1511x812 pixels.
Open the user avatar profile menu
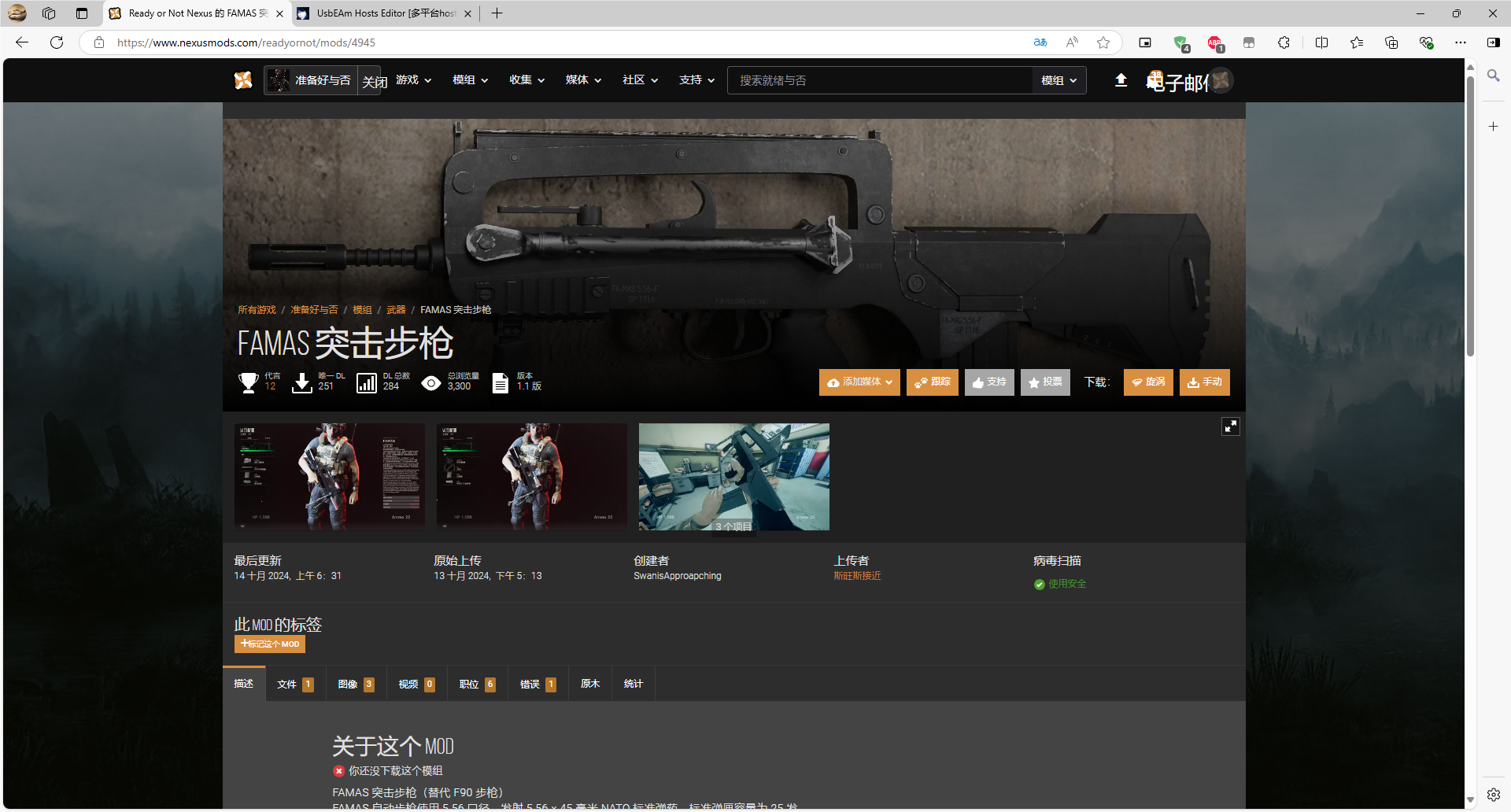(x=1221, y=80)
